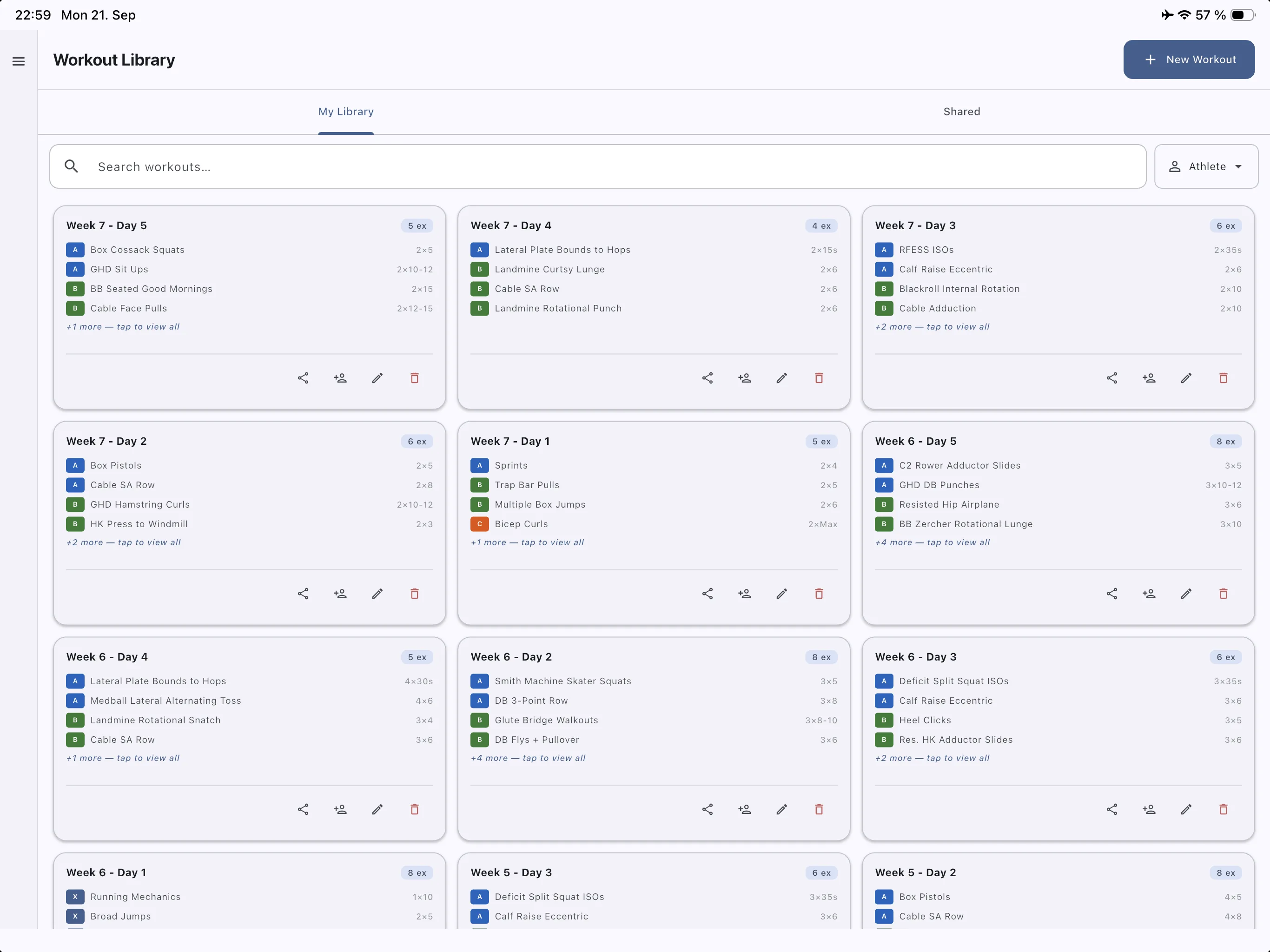Delete the Week 7 - Day 1 workout
The image size is (1270, 952).
click(x=819, y=594)
